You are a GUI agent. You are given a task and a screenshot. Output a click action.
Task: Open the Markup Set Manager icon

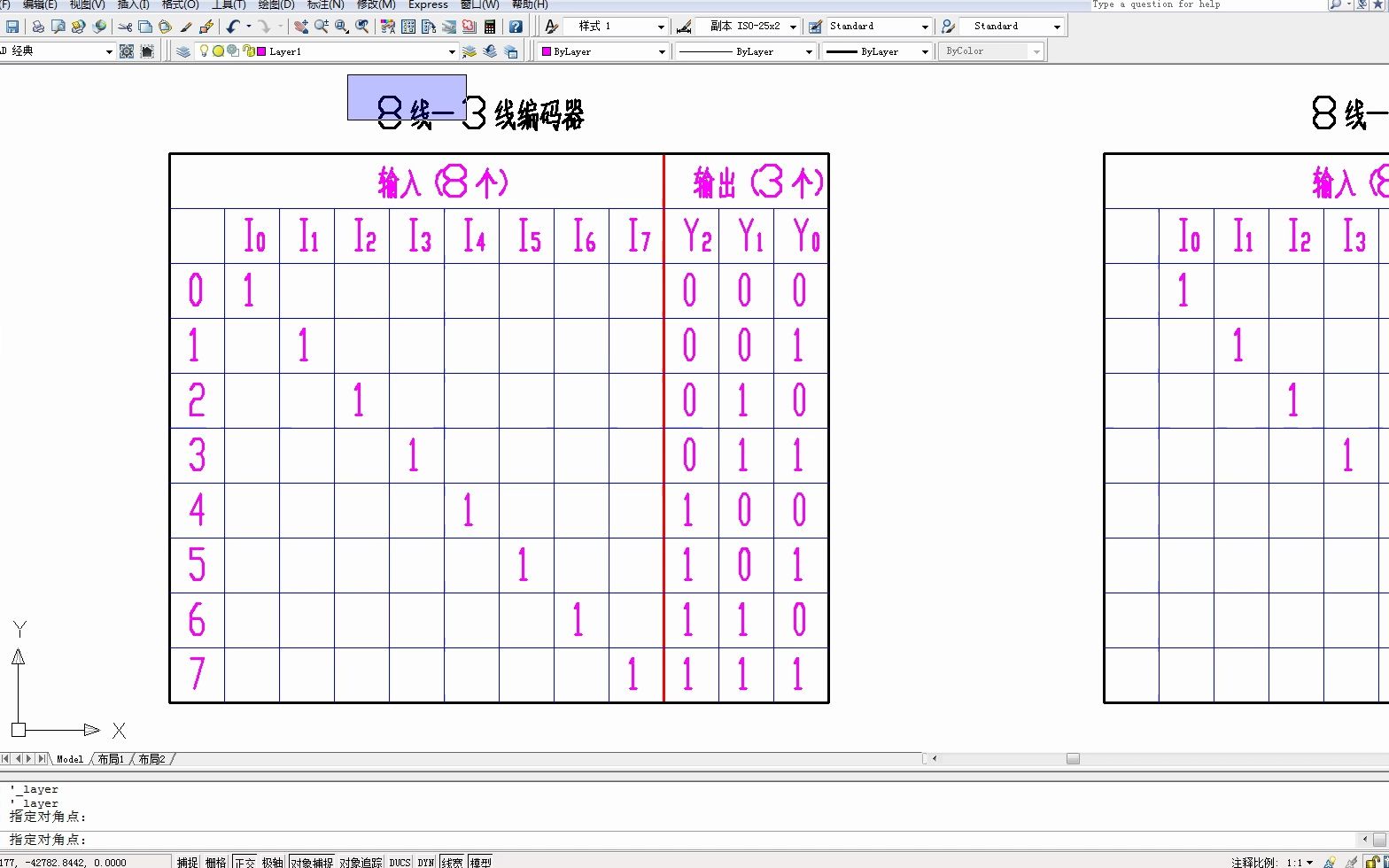pyautogui.click(x=469, y=27)
